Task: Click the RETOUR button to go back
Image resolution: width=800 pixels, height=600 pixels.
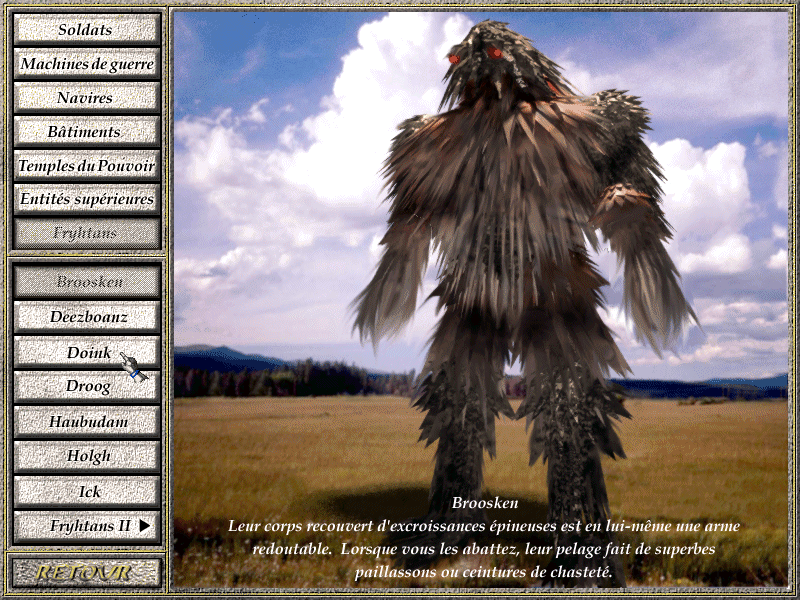Action: [x=87, y=572]
